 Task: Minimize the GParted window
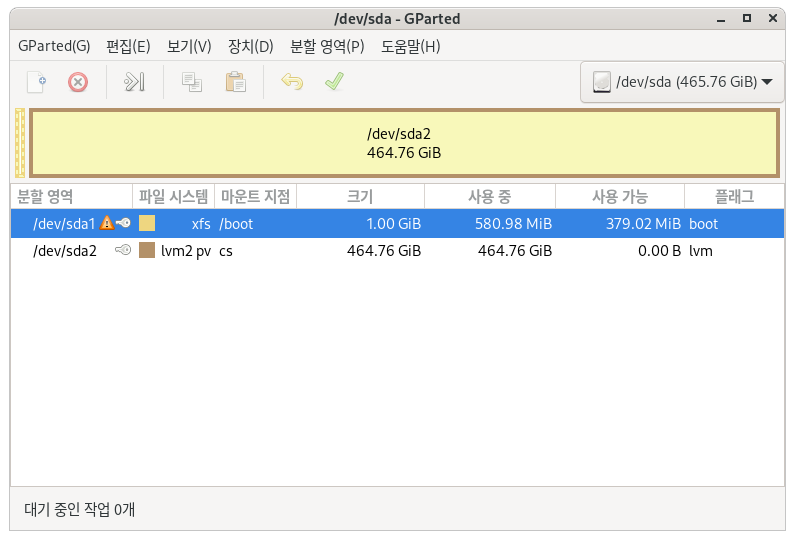coord(721,19)
